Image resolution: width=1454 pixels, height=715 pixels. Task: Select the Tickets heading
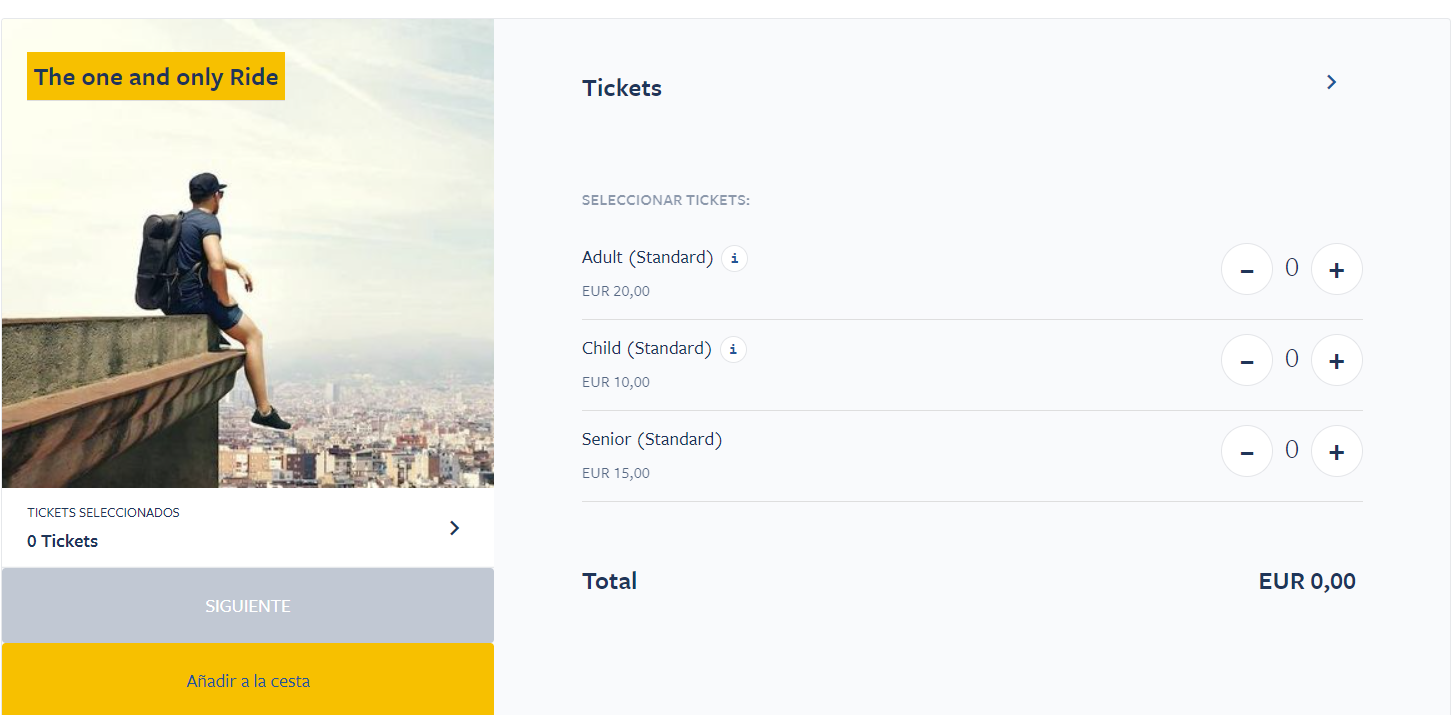point(622,88)
